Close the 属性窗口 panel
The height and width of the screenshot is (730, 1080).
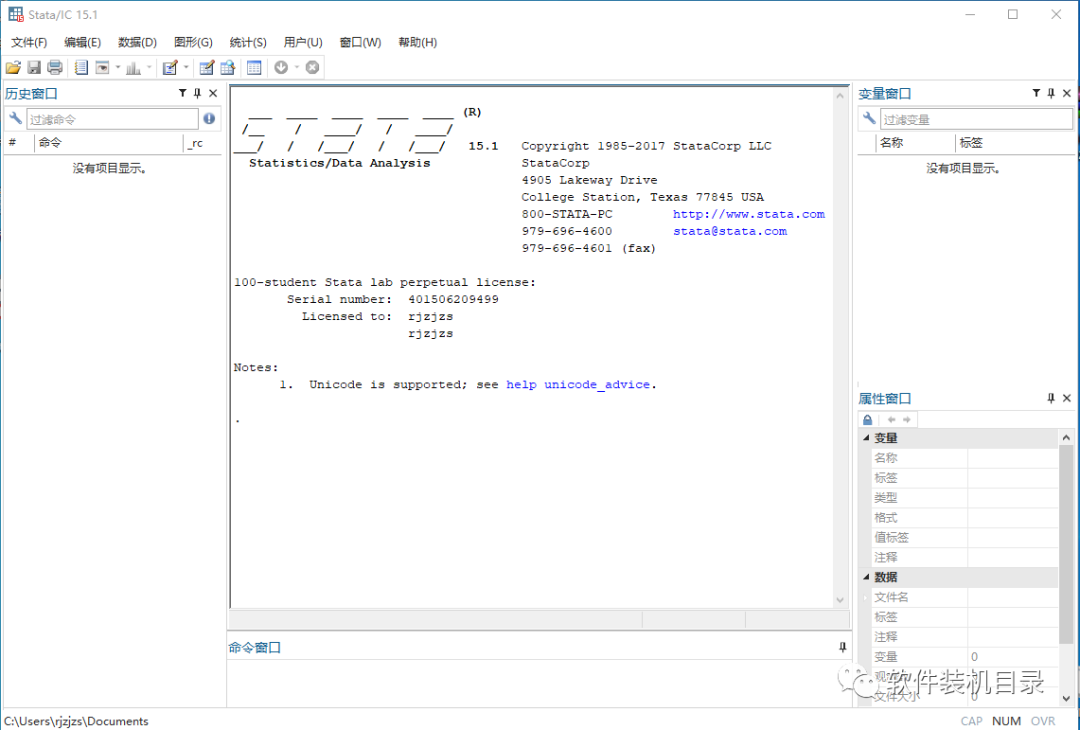tap(1067, 398)
